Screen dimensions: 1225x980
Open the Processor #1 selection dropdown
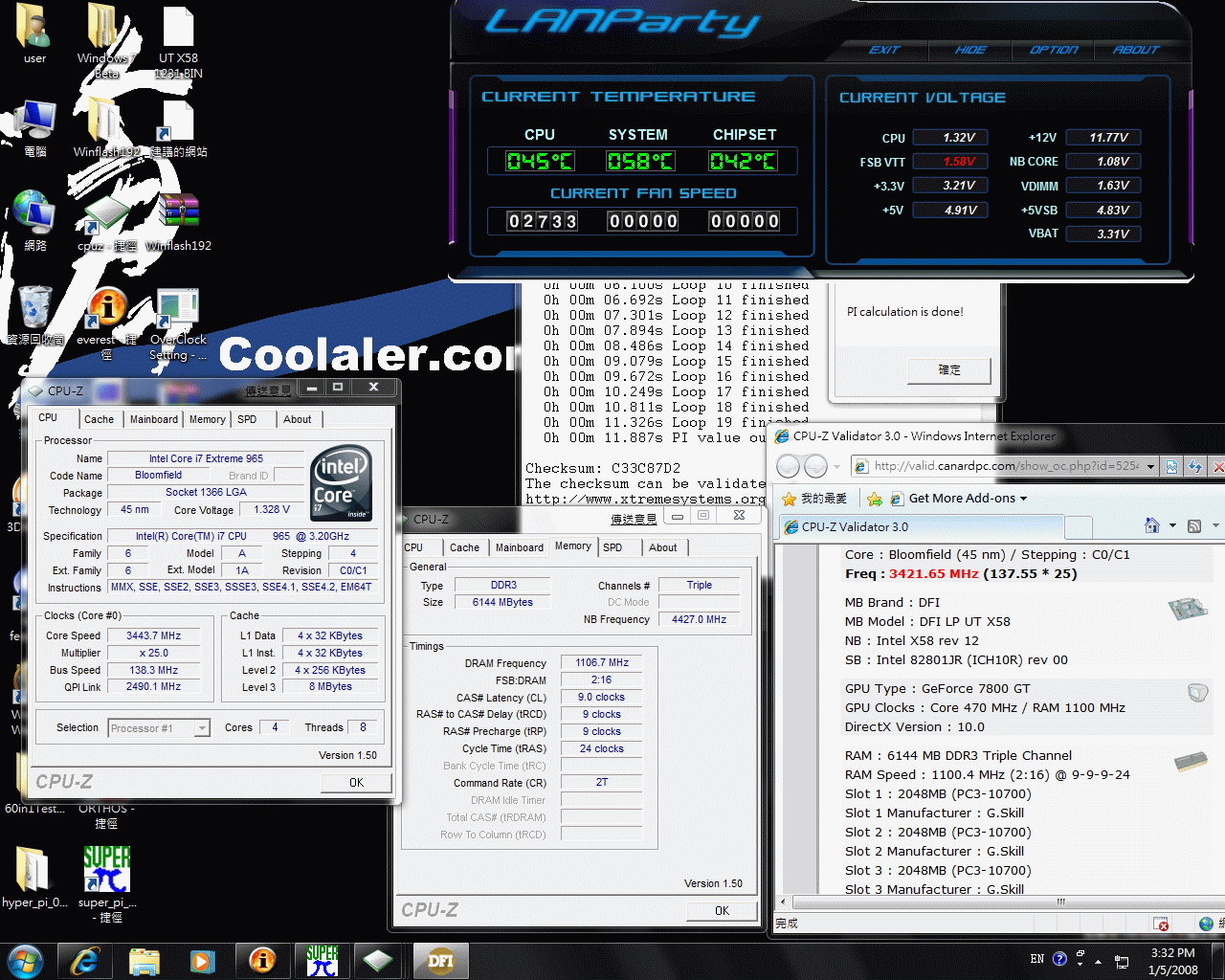click(x=202, y=728)
